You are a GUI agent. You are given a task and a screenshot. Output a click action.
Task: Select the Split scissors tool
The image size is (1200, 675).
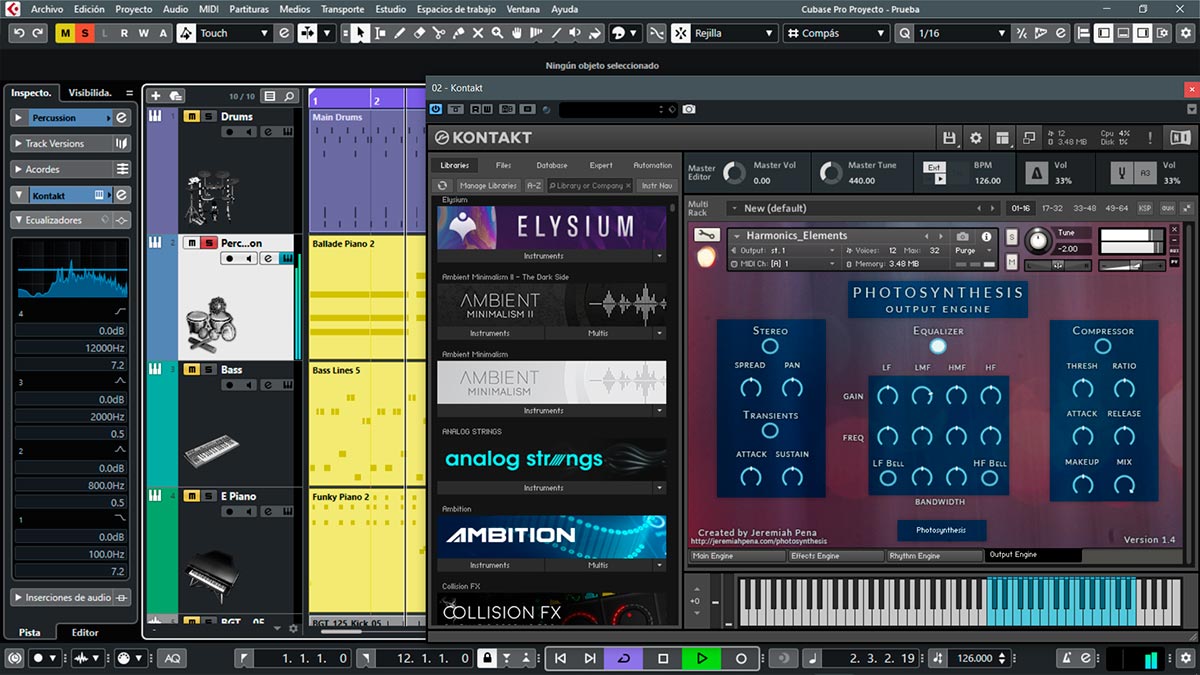click(439, 33)
